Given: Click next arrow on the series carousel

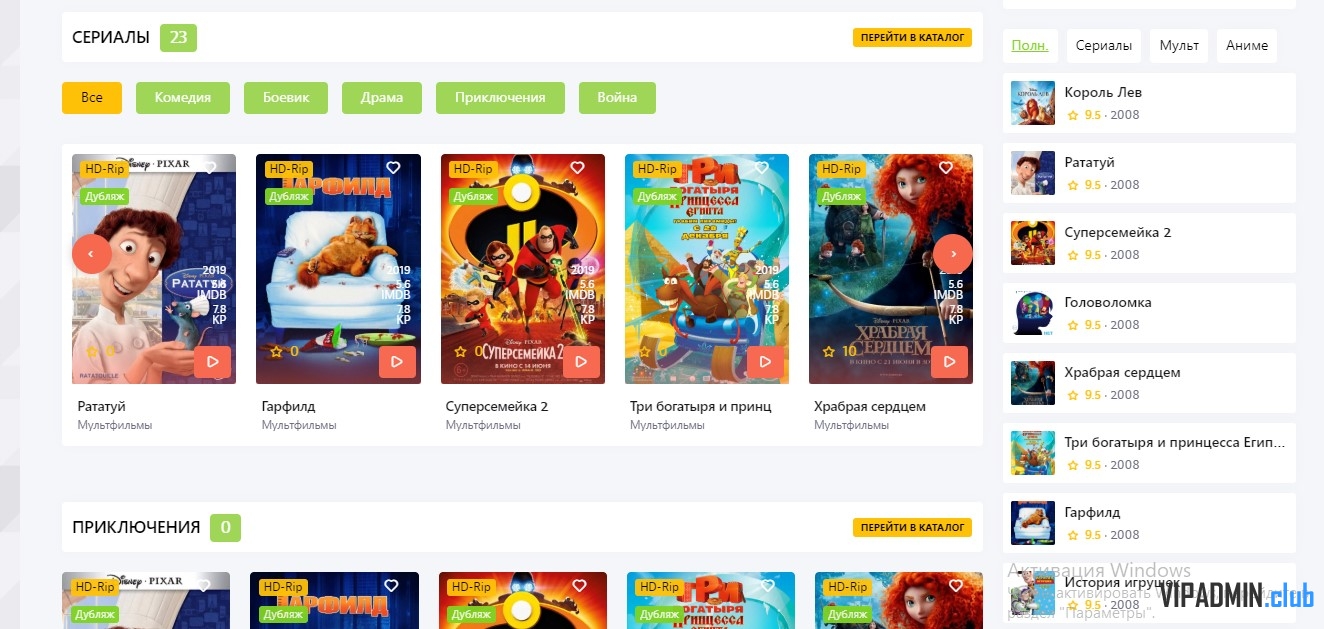Looking at the screenshot, I should 953,254.
